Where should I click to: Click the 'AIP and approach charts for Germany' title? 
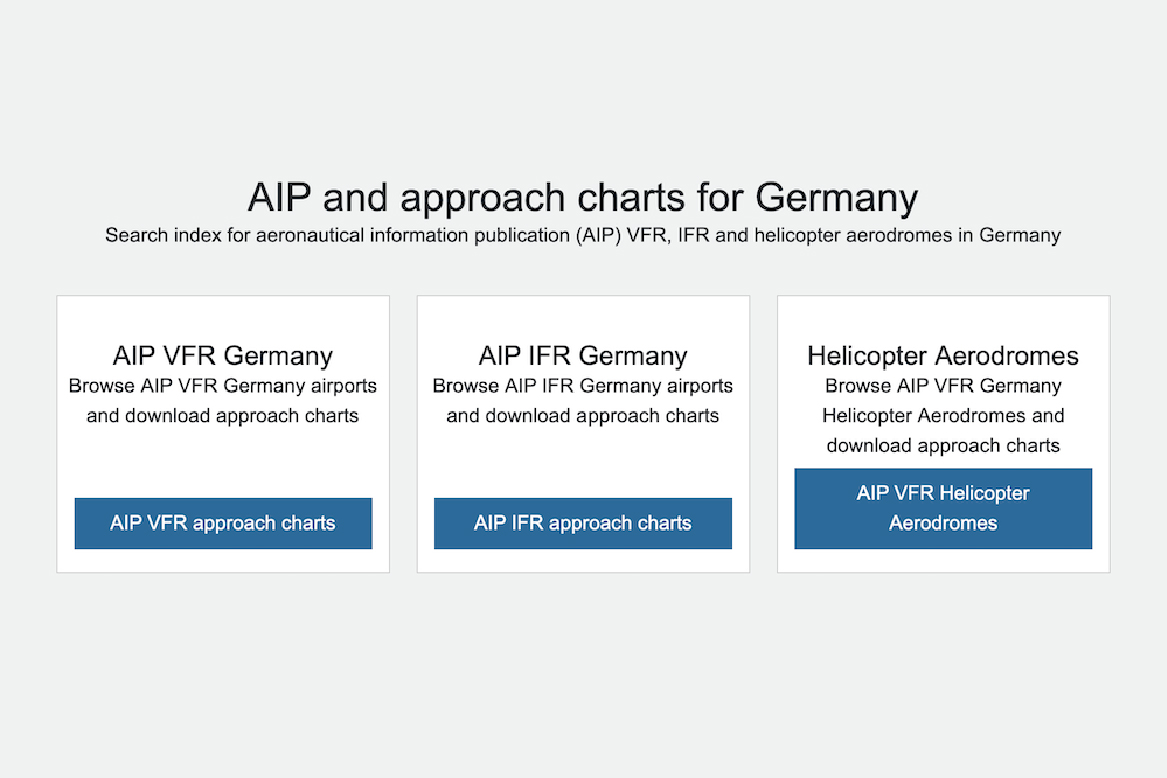pyautogui.click(x=583, y=198)
